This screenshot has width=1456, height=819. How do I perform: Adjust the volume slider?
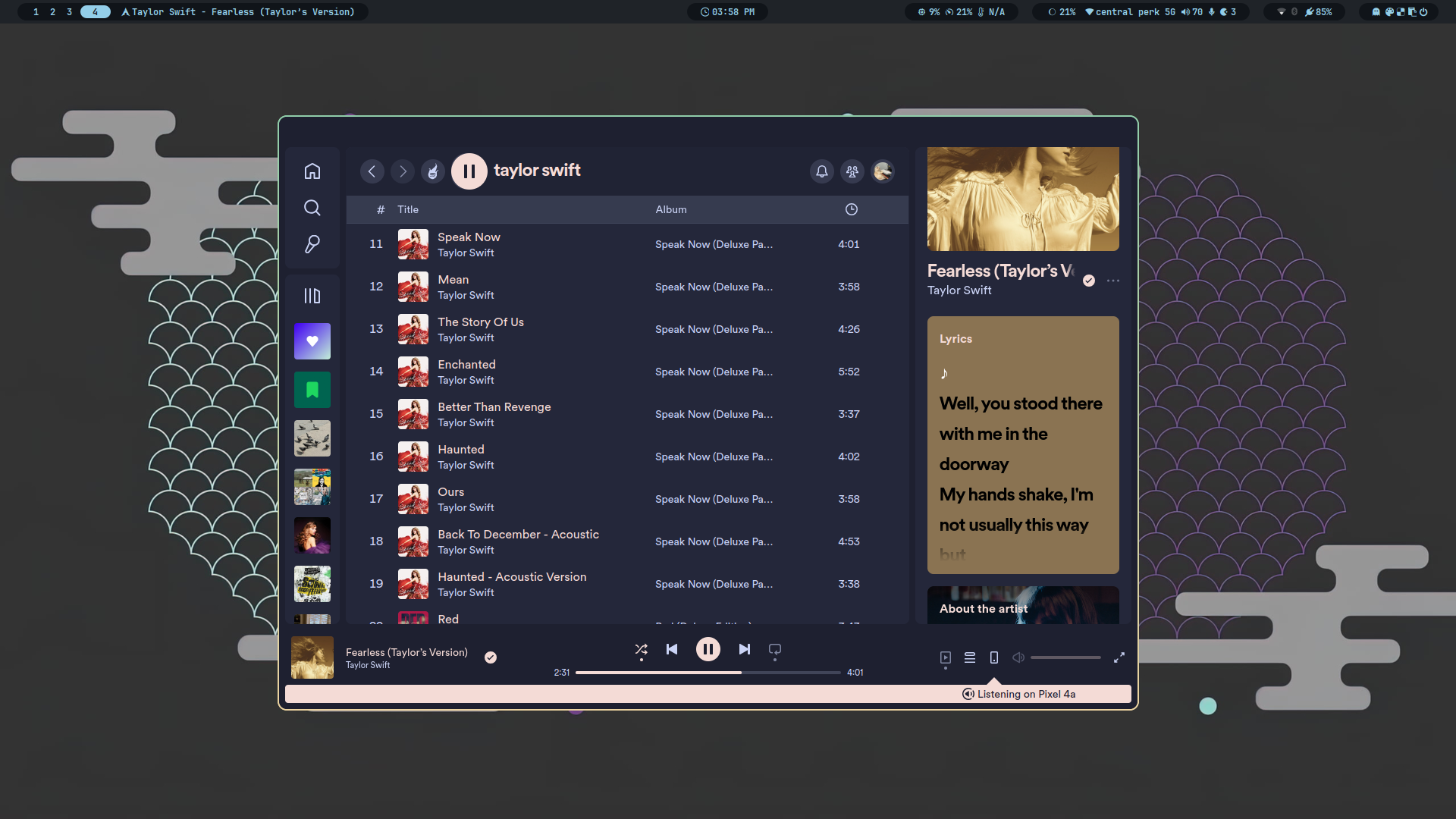click(x=1065, y=657)
